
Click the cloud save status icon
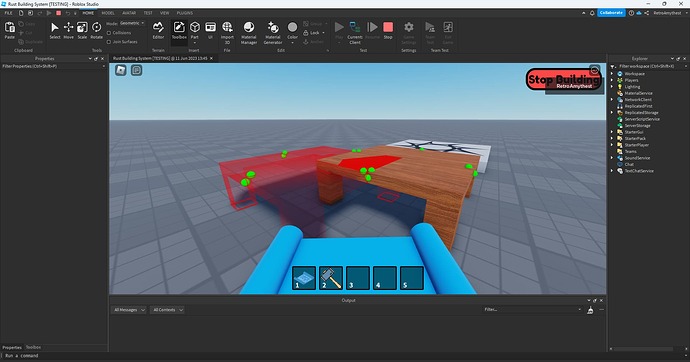(x=639, y=13)
